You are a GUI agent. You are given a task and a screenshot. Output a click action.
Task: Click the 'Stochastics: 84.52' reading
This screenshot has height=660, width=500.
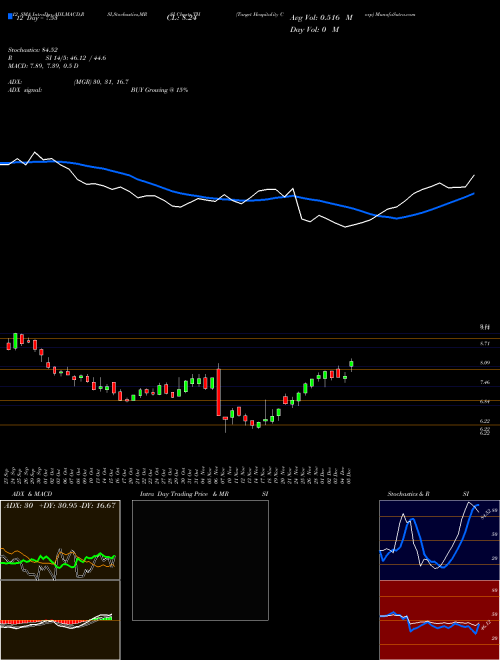tap(33, 50)
